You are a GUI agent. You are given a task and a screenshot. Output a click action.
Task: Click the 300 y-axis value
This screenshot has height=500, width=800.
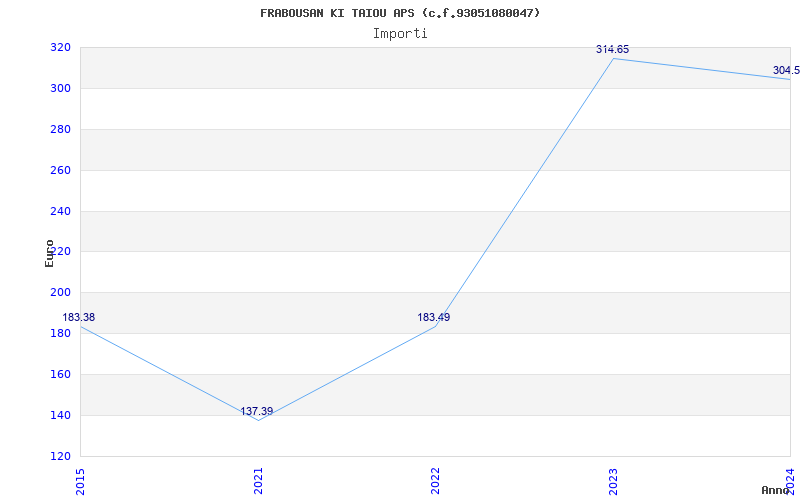[60, 89]
